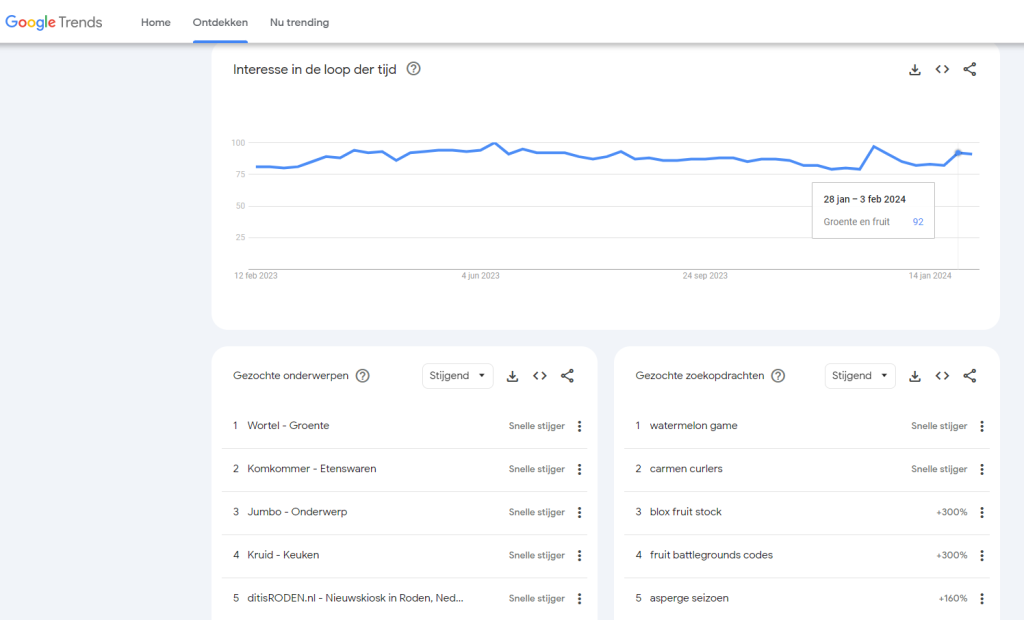Open help icon beside 'Gezochte zoekopdrachten'
This screenshot has height=620, width=1024.
tap(778, 376)
